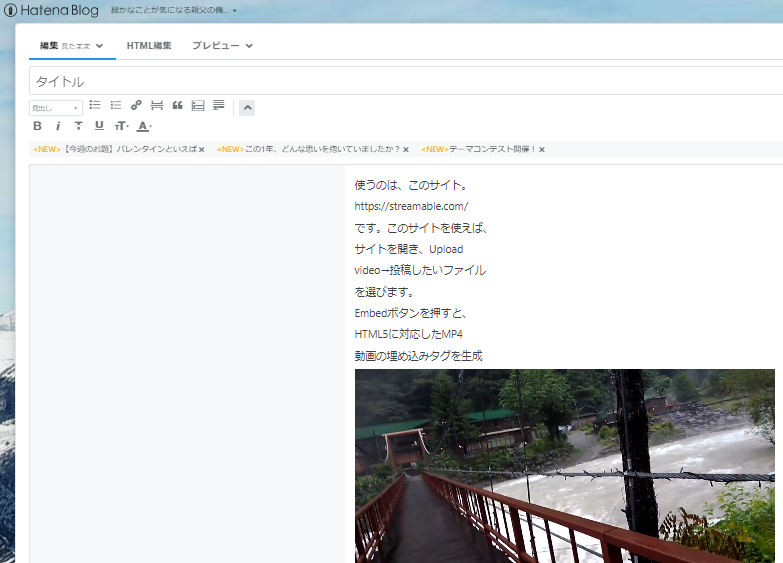This screenshot has width=783, height=563.
Task: Click the line Embedボタンを押すと、
Action: coord(411,313)
